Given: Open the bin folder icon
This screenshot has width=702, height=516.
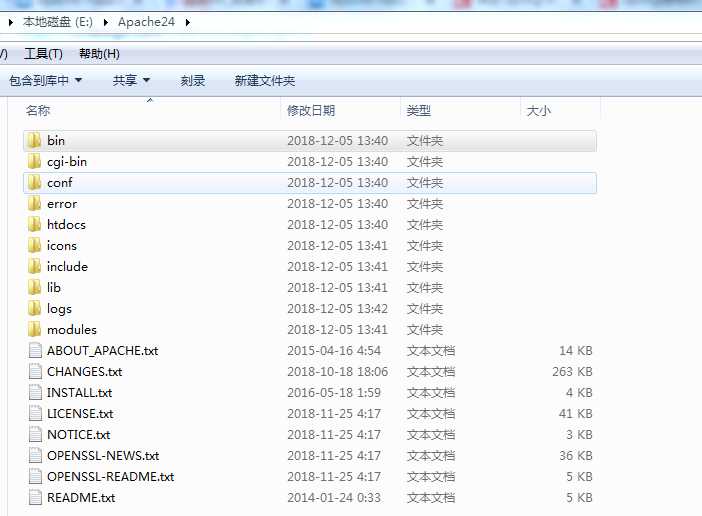Looking at the screenshot, I should coord(34,141).
